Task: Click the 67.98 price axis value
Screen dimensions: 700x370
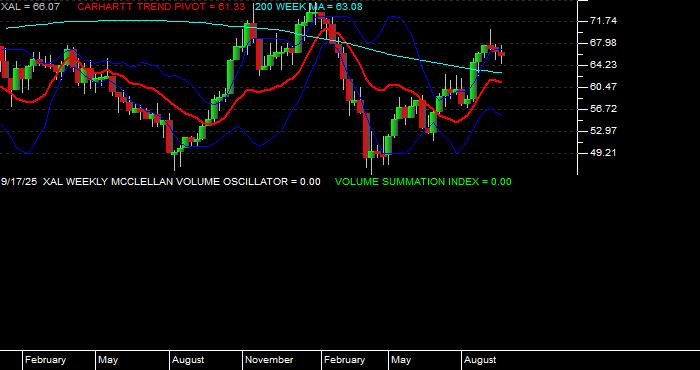Action: point(603,43)
